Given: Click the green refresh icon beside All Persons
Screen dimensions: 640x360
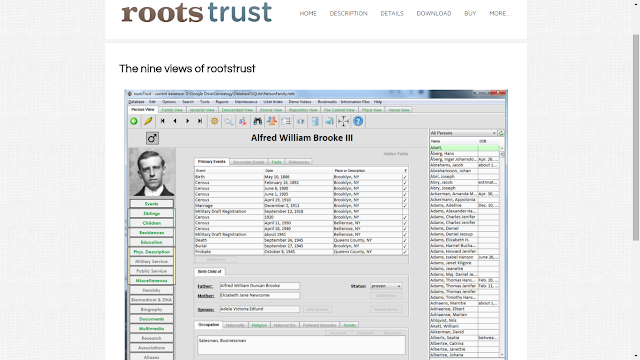Looking at the screenshot, I should point(501,133).
